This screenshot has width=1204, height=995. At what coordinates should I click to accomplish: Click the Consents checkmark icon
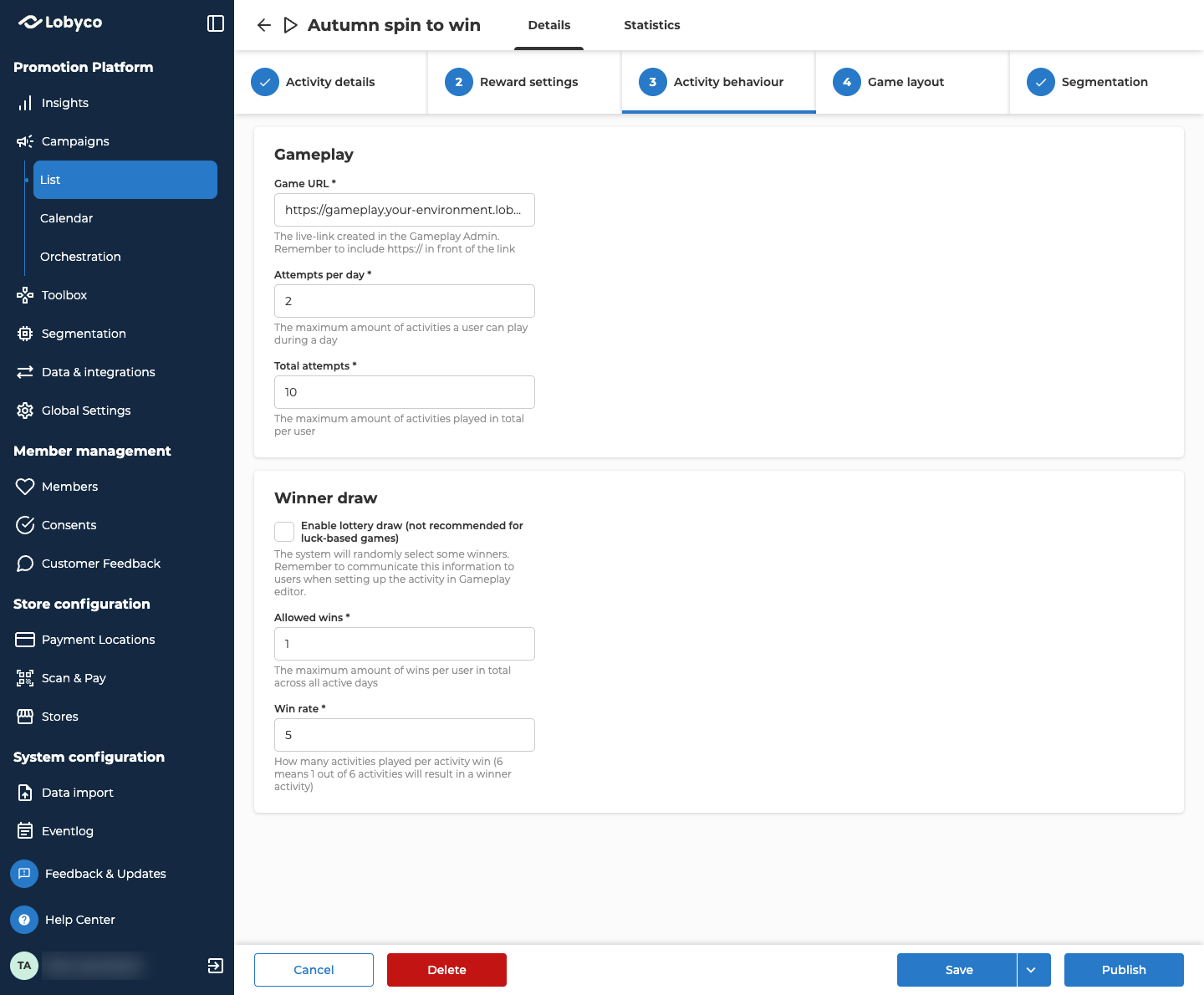[25, 525]
